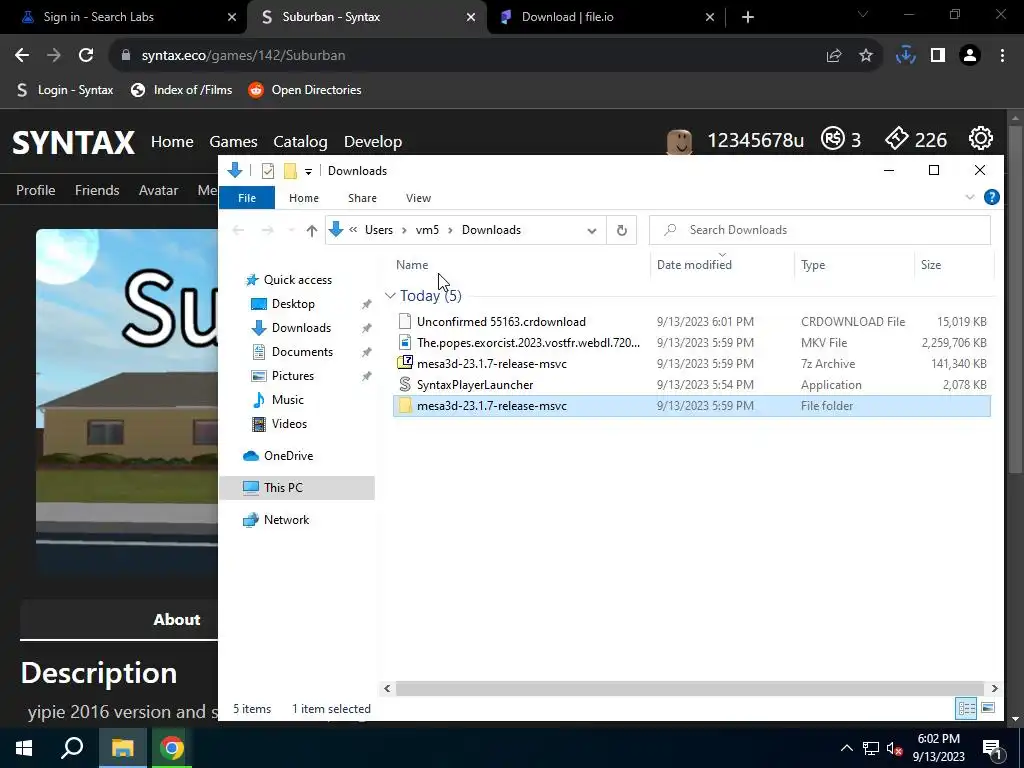
Task: Open Syntax site settings gear
Action: (981, 138)
